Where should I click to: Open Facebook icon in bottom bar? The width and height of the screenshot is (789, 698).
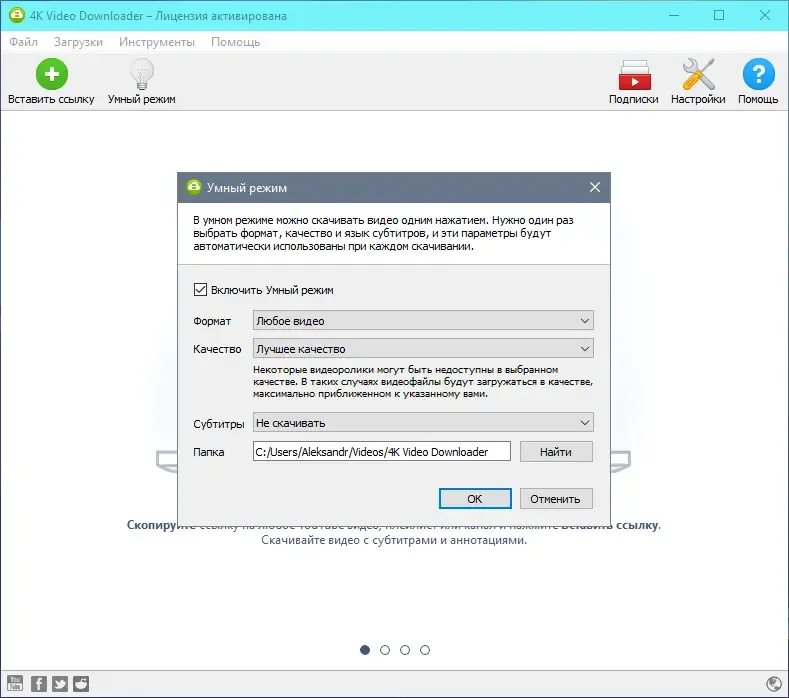tap(39, 683)
